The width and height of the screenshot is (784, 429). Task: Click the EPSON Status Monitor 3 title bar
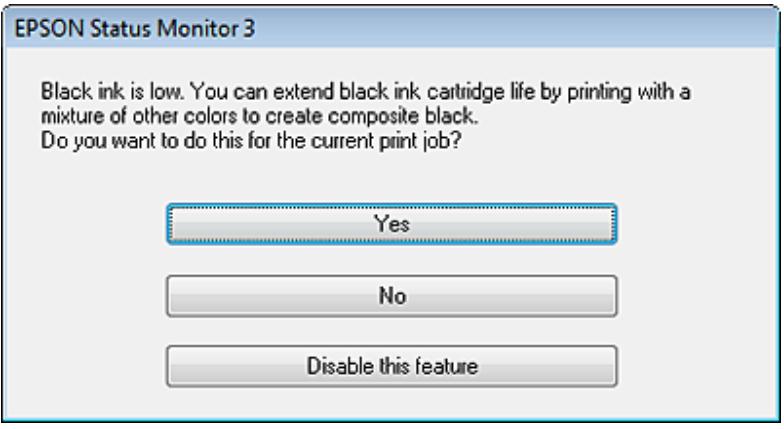pos(392,28)
